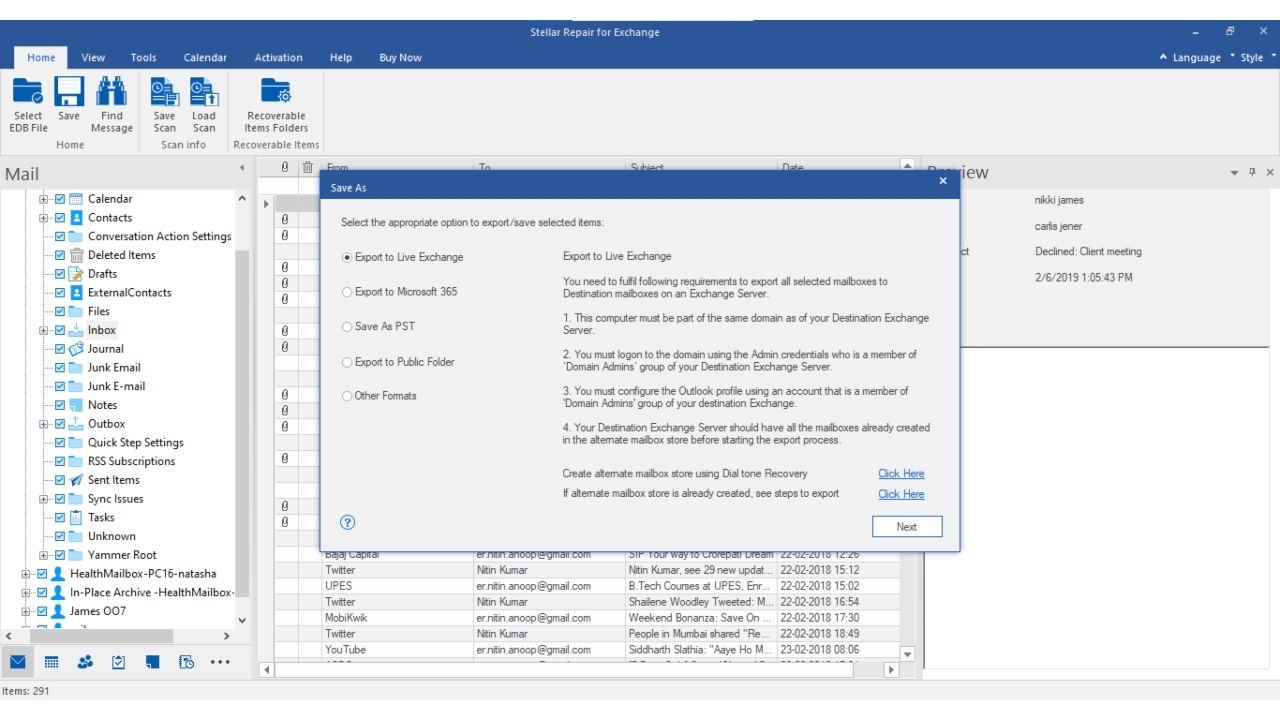Screen dimensions: 1280x720
Task: Select Export to Public Folder option
Action: pyautogui.click(x=398, y=362)
